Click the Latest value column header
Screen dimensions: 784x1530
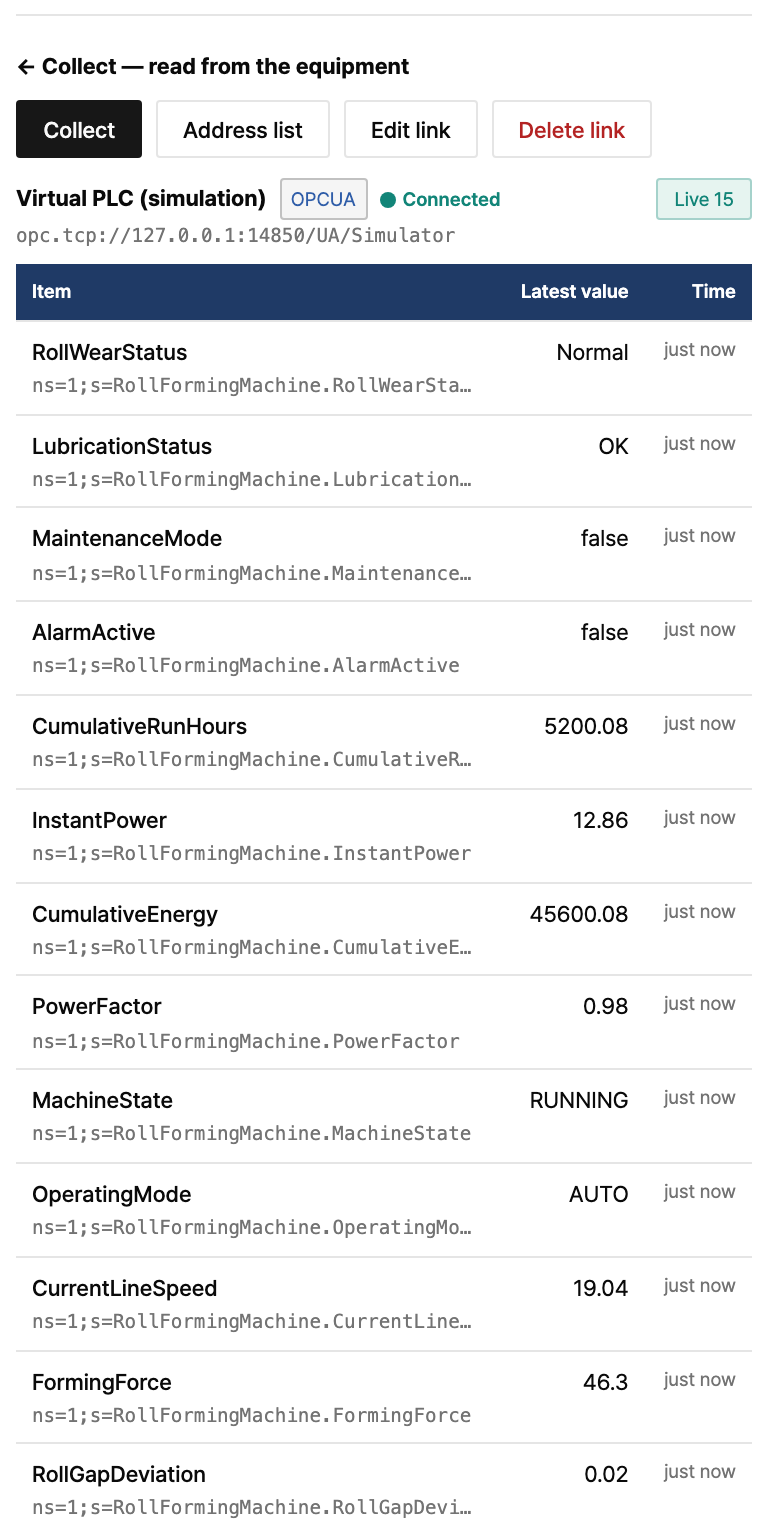click(574, 292)
